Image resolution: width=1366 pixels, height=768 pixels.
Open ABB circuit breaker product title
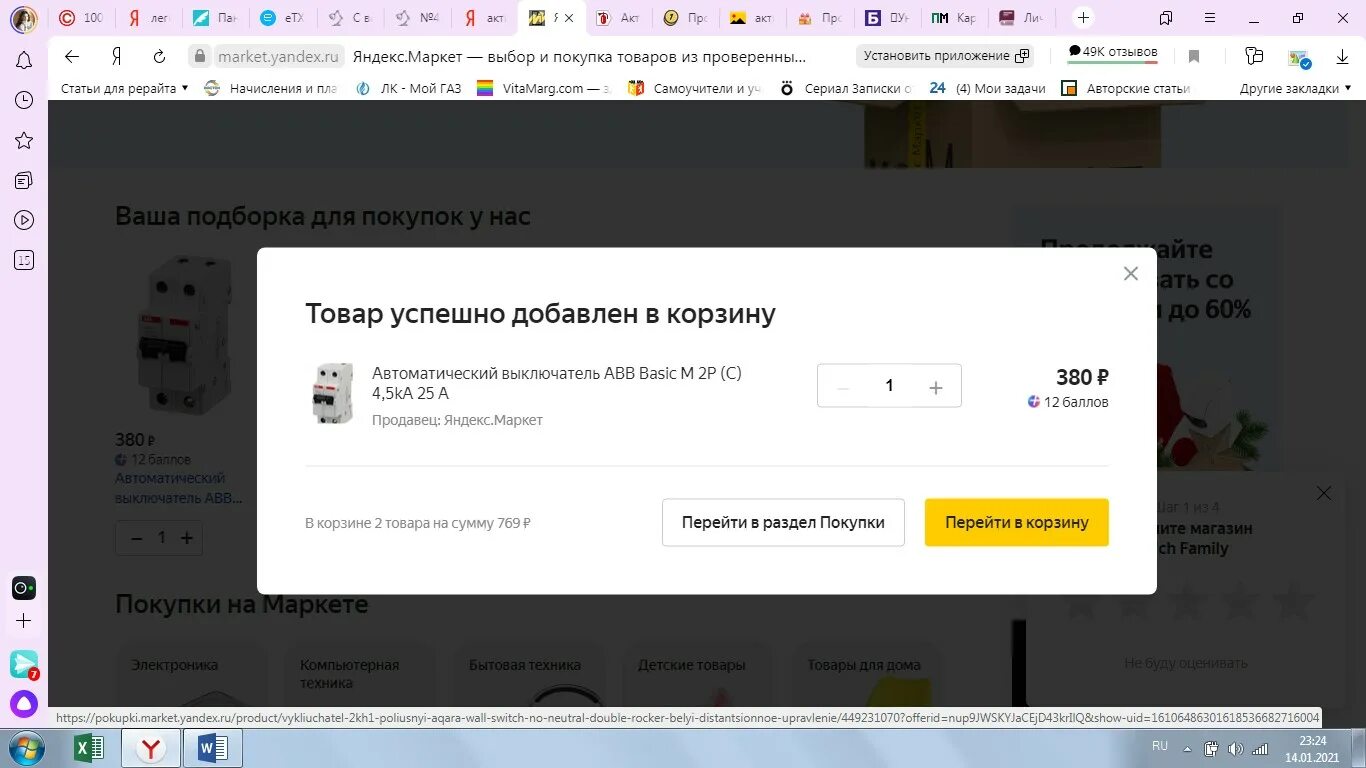click(557, 383)
